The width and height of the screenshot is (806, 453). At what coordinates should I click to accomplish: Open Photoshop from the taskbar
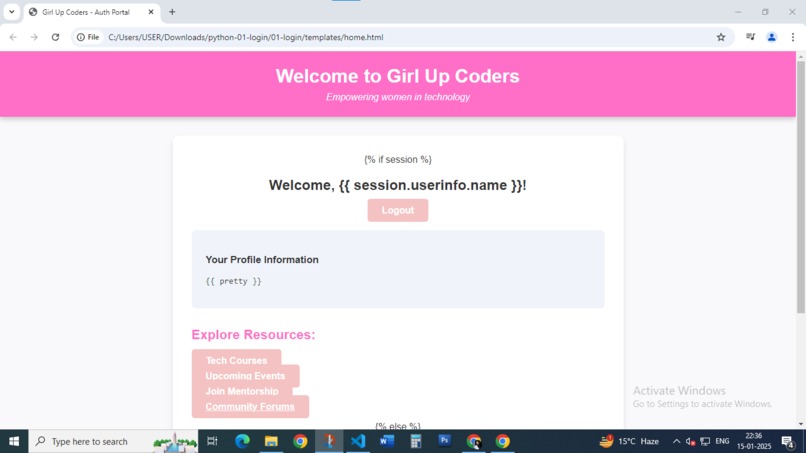[445, 441]
